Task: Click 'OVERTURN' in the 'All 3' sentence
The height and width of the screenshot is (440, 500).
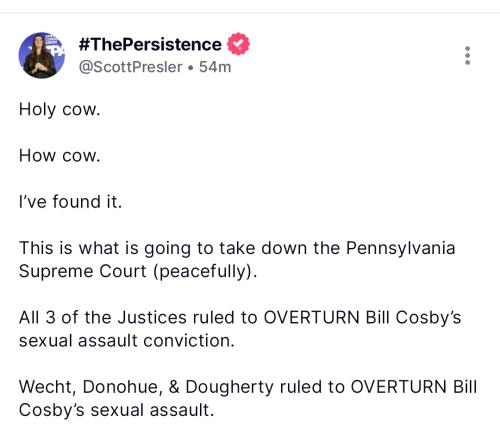Action: pos(311,317)
